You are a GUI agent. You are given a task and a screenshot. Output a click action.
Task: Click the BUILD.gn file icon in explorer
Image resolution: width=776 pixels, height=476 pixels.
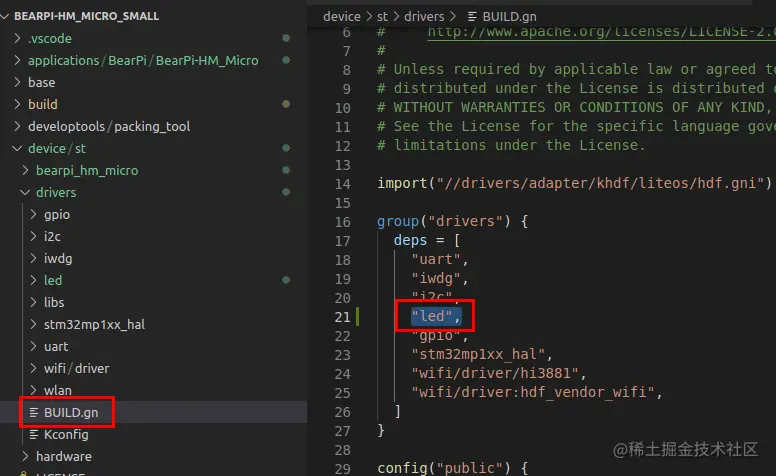[x=34, y=412]
